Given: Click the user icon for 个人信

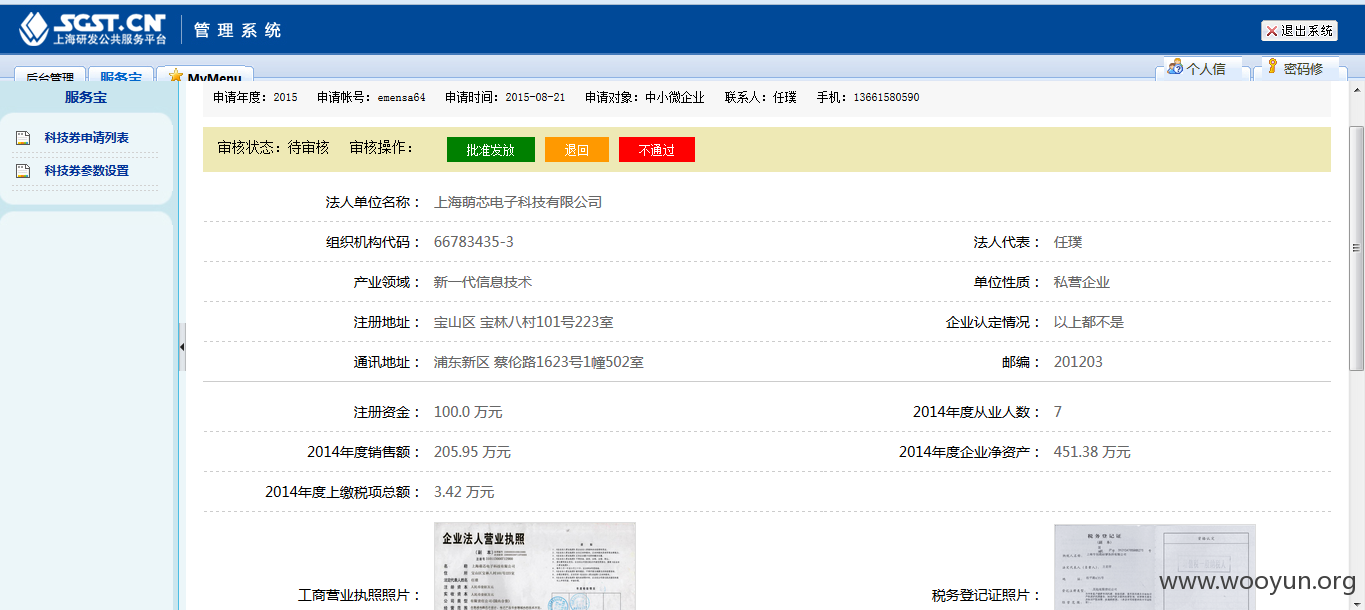Looking at the screenshot, I should (1175, 67).
